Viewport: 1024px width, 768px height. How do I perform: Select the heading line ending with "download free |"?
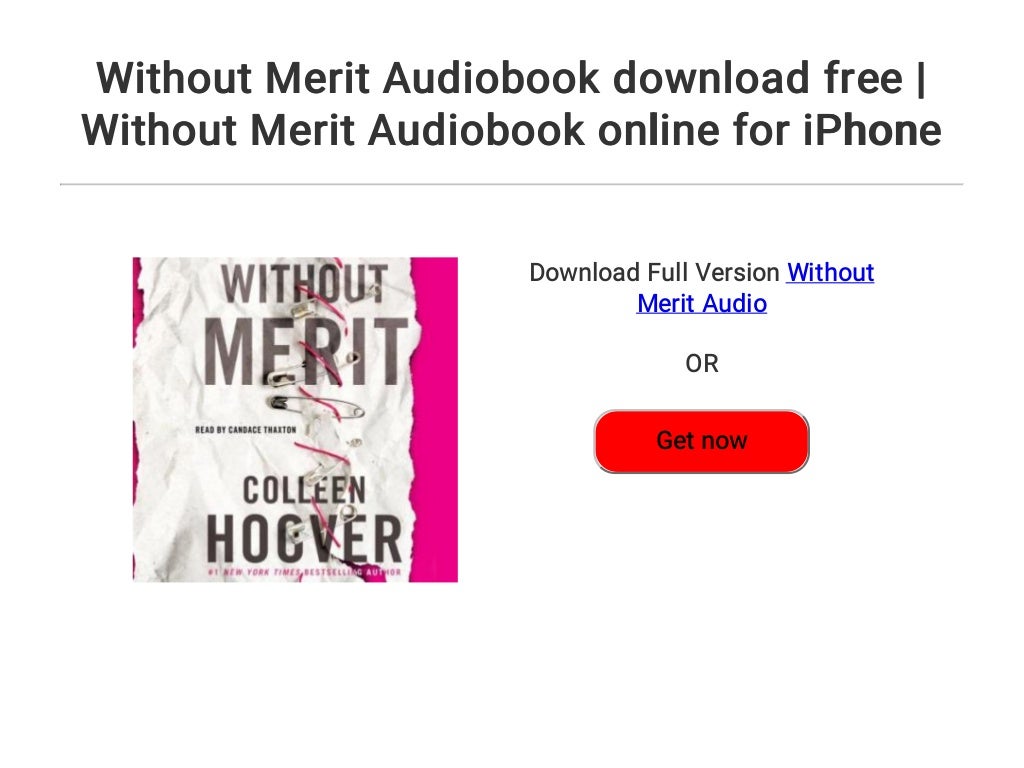point(511,78)
